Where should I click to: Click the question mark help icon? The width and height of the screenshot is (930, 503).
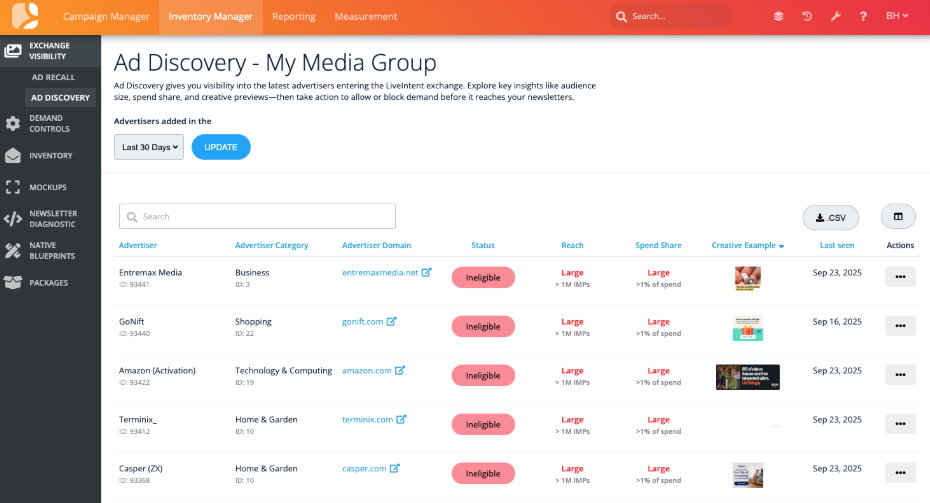point(863,17)
